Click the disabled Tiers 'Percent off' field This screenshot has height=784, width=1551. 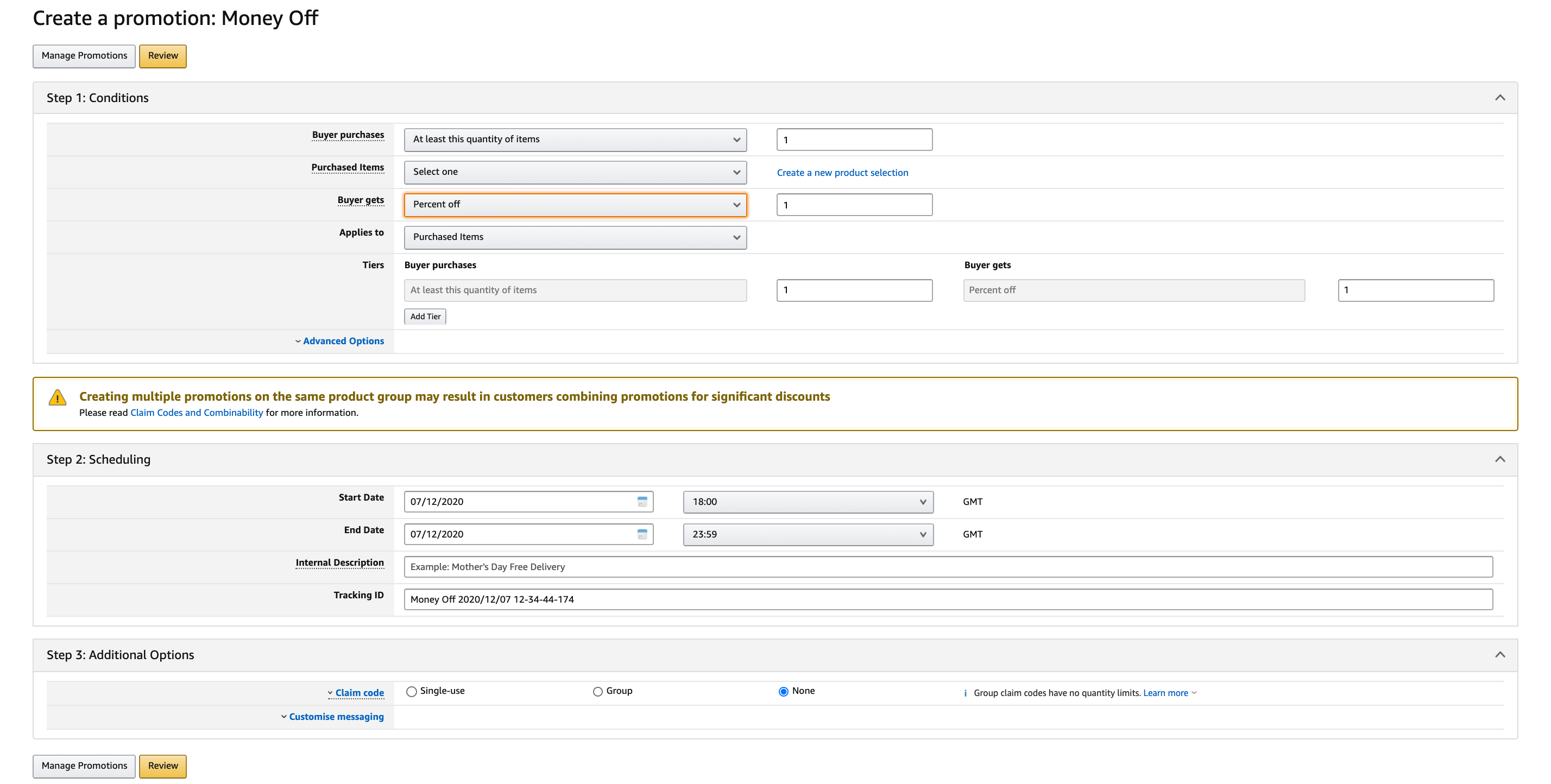[x=1134, y=290]
